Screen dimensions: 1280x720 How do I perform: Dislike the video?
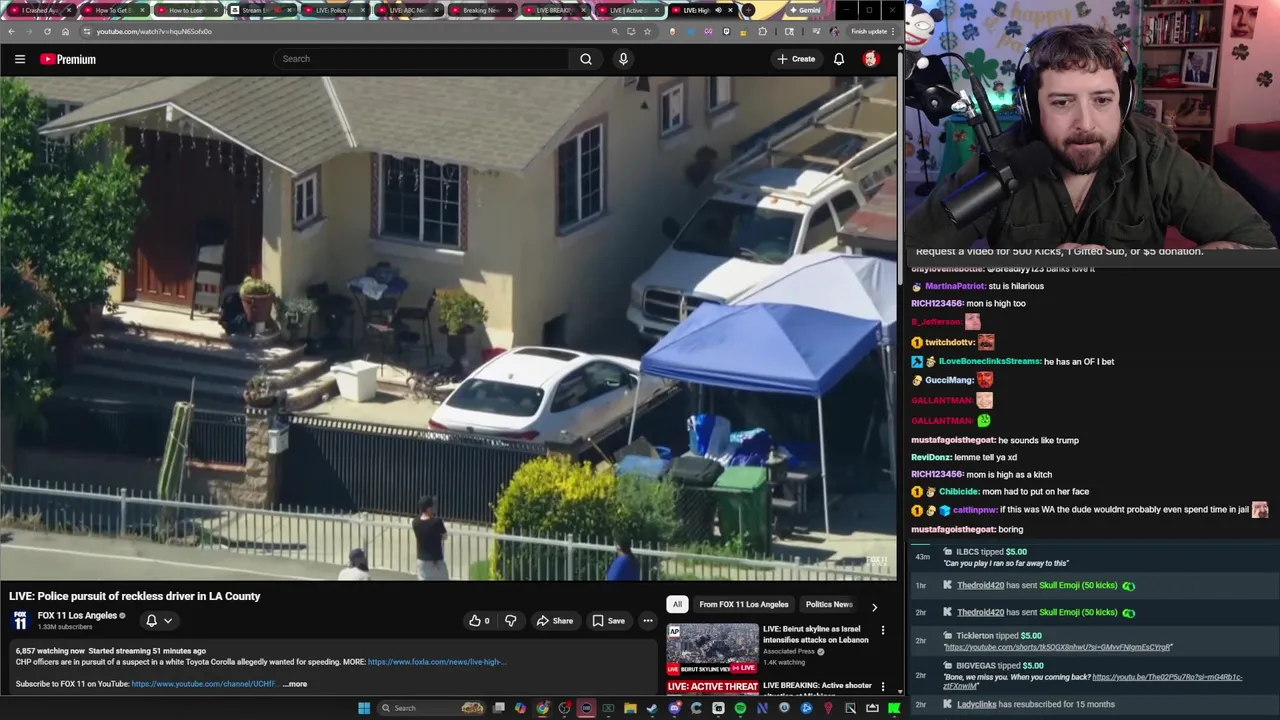click(x=511, y=620)
